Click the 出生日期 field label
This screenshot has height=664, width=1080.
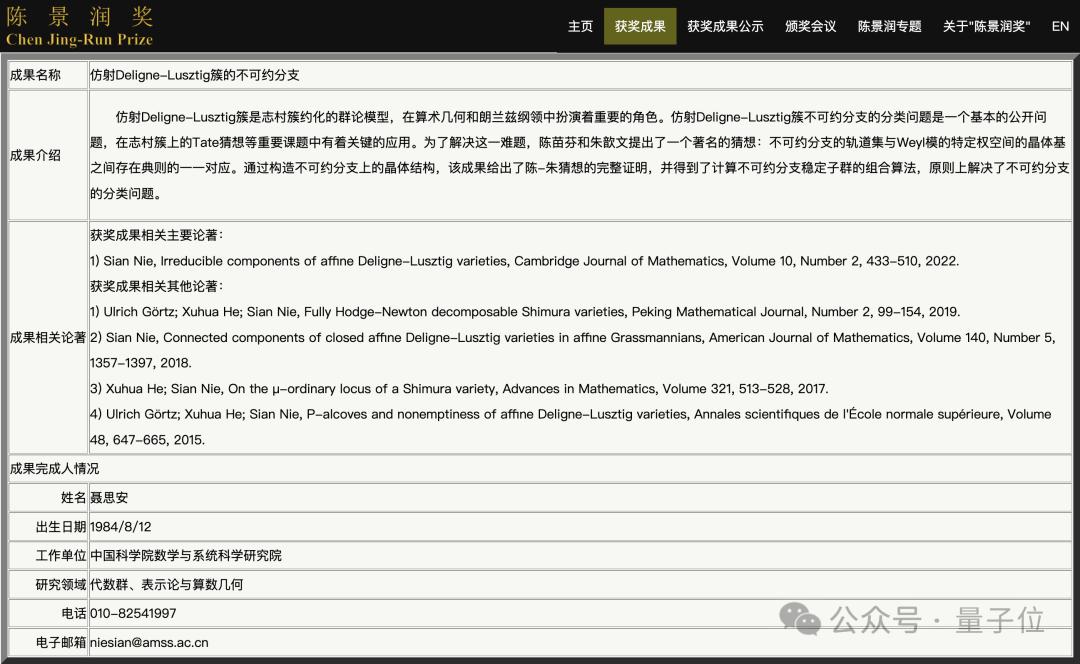tap(61, 526)
